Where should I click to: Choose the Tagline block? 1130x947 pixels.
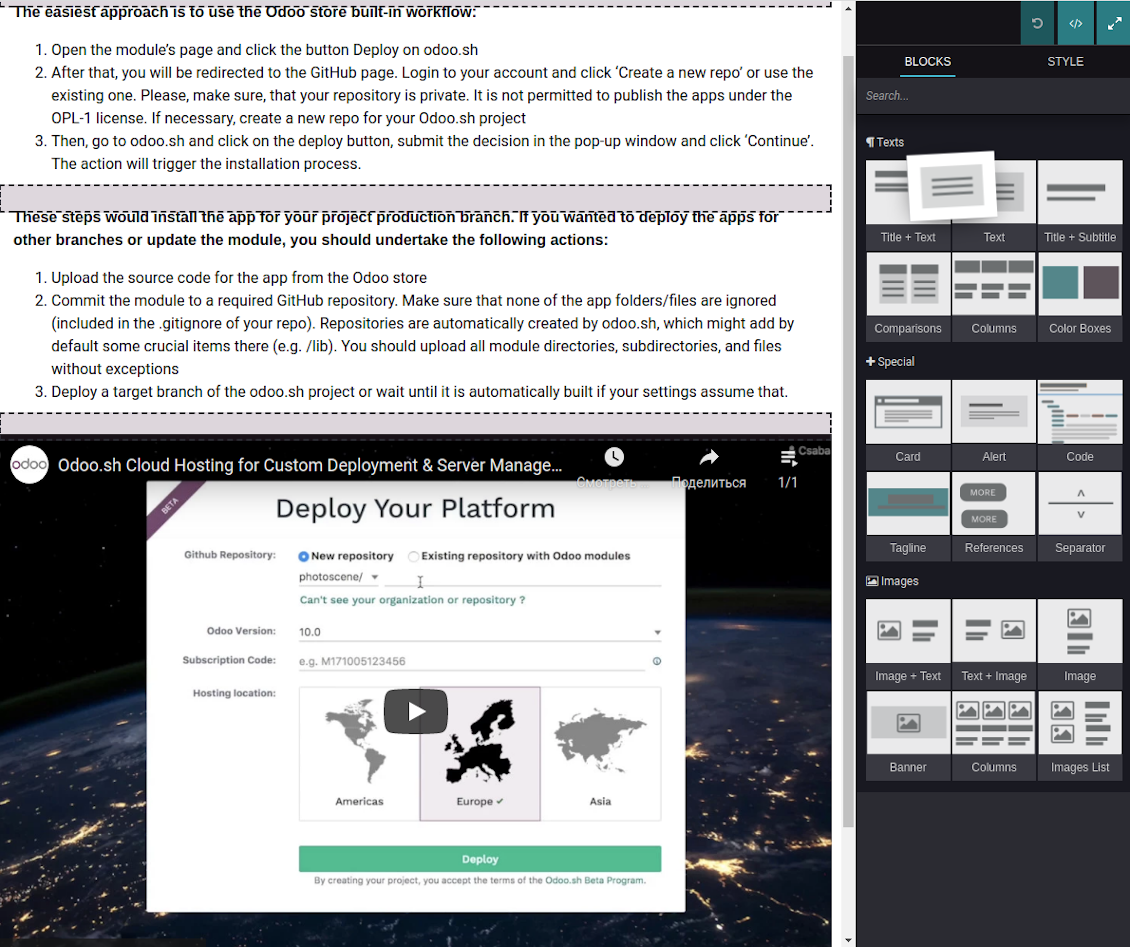907,515
